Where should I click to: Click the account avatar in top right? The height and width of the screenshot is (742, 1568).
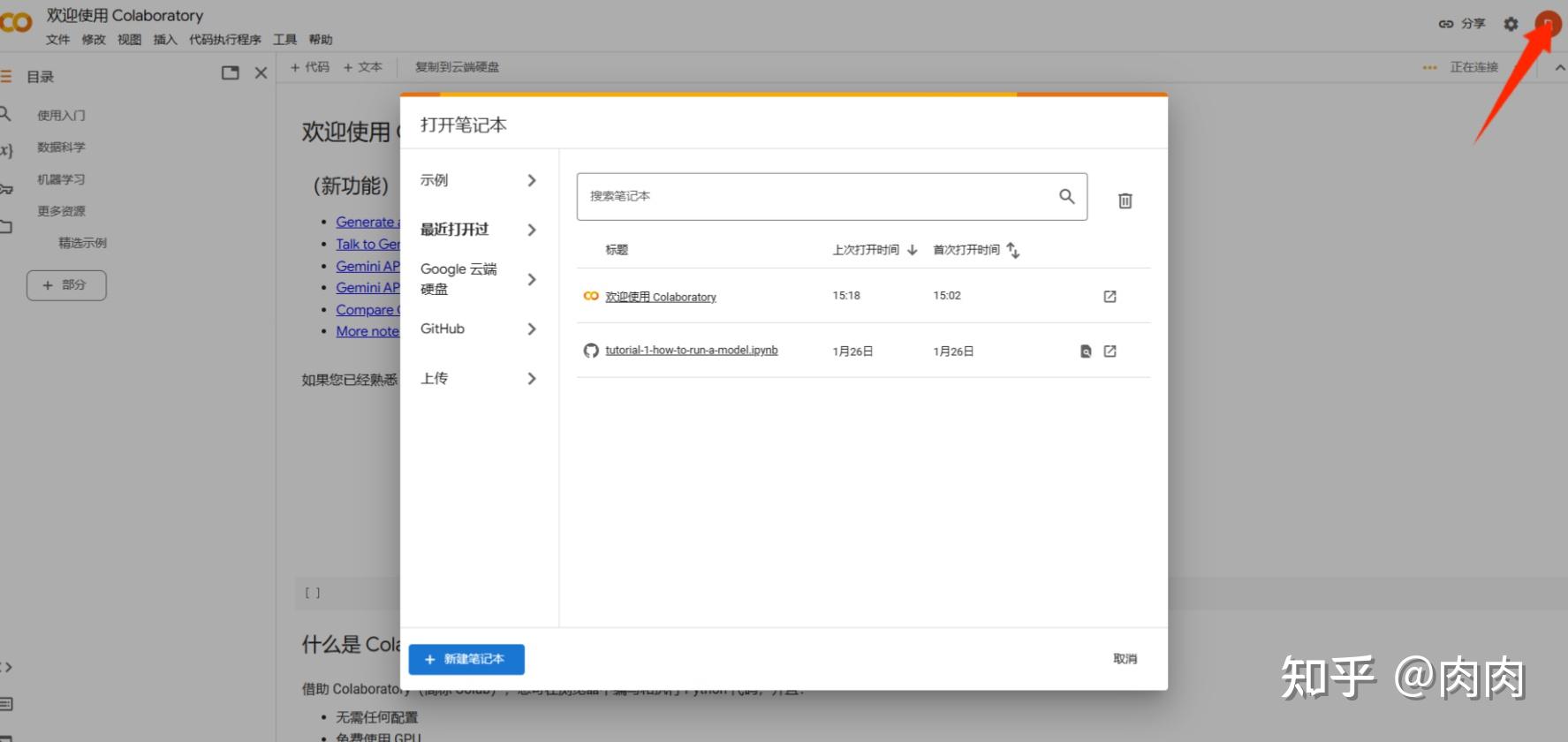pyautogui.click(x=1548, y=24)
